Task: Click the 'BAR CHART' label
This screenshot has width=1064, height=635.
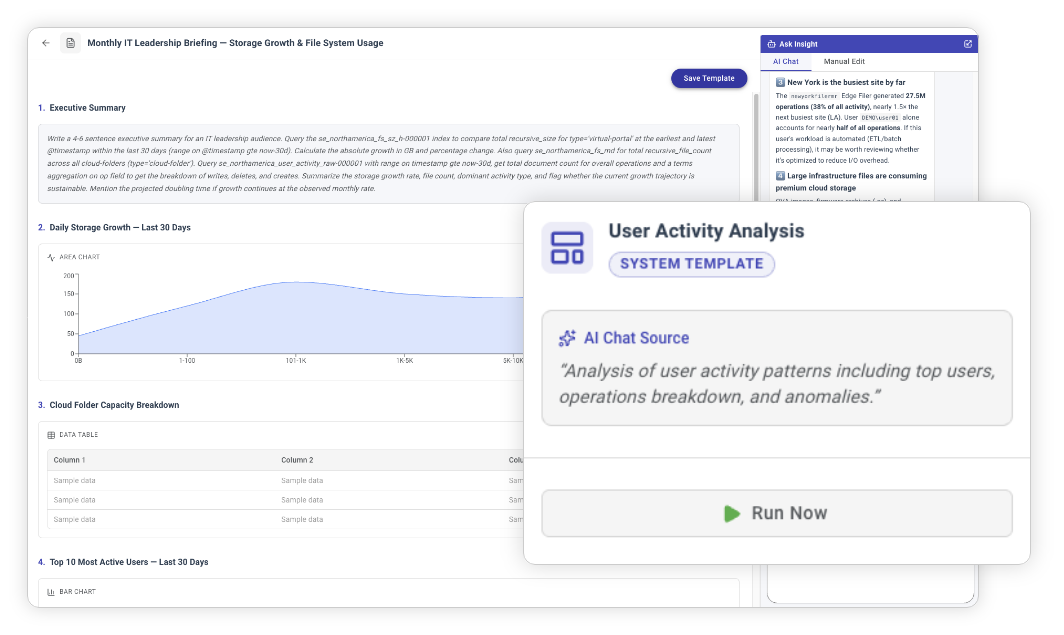Action: 77,592
